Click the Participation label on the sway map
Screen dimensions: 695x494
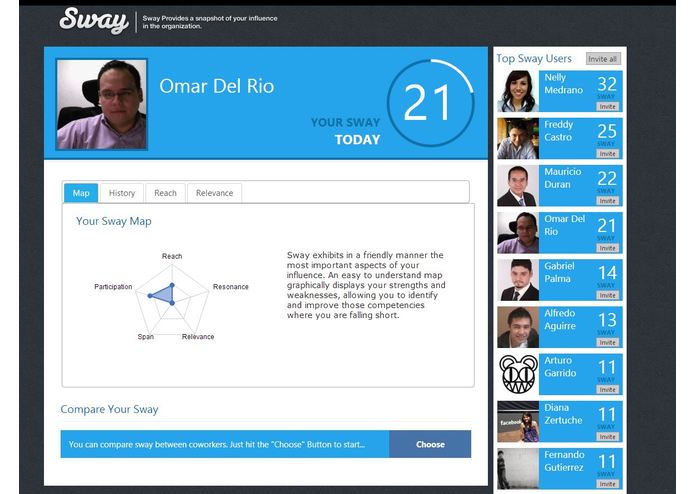113,287
